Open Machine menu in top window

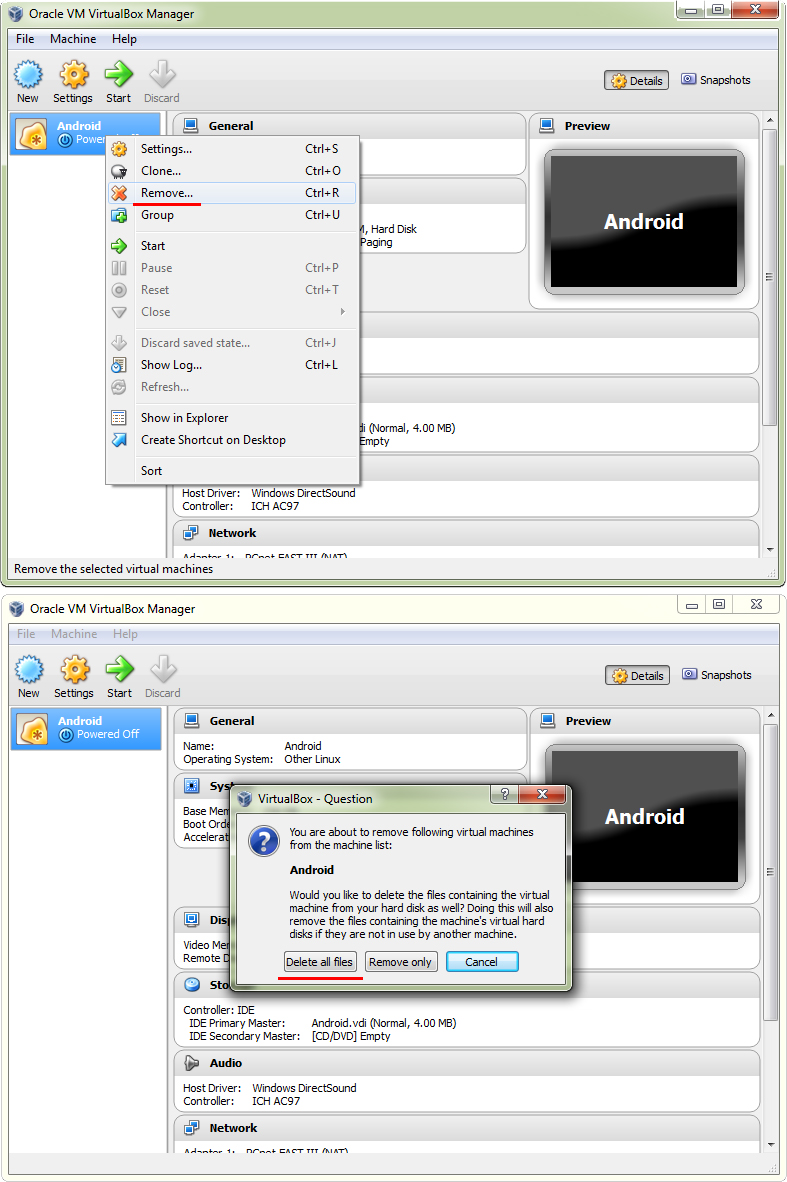point(73,39)
